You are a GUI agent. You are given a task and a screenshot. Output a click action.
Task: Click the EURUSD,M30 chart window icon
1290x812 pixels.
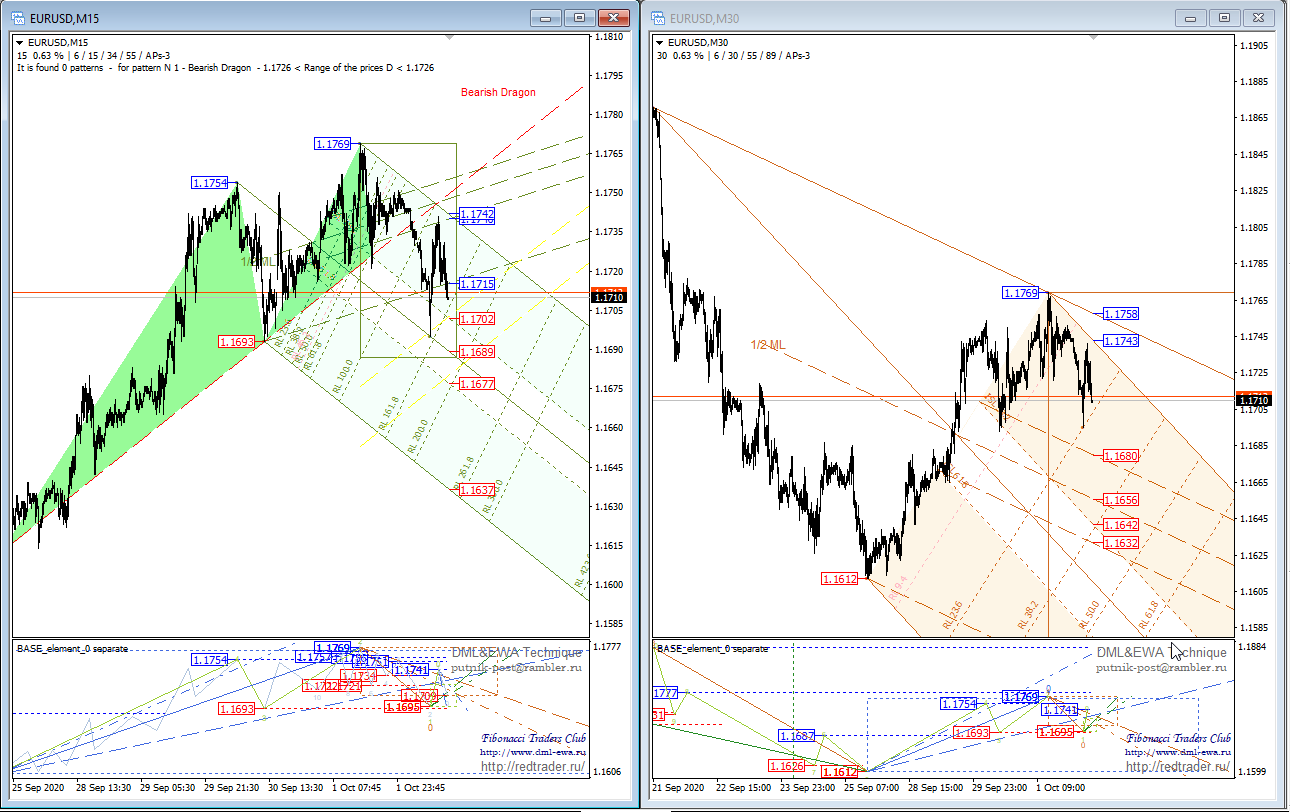pos(658,18)
